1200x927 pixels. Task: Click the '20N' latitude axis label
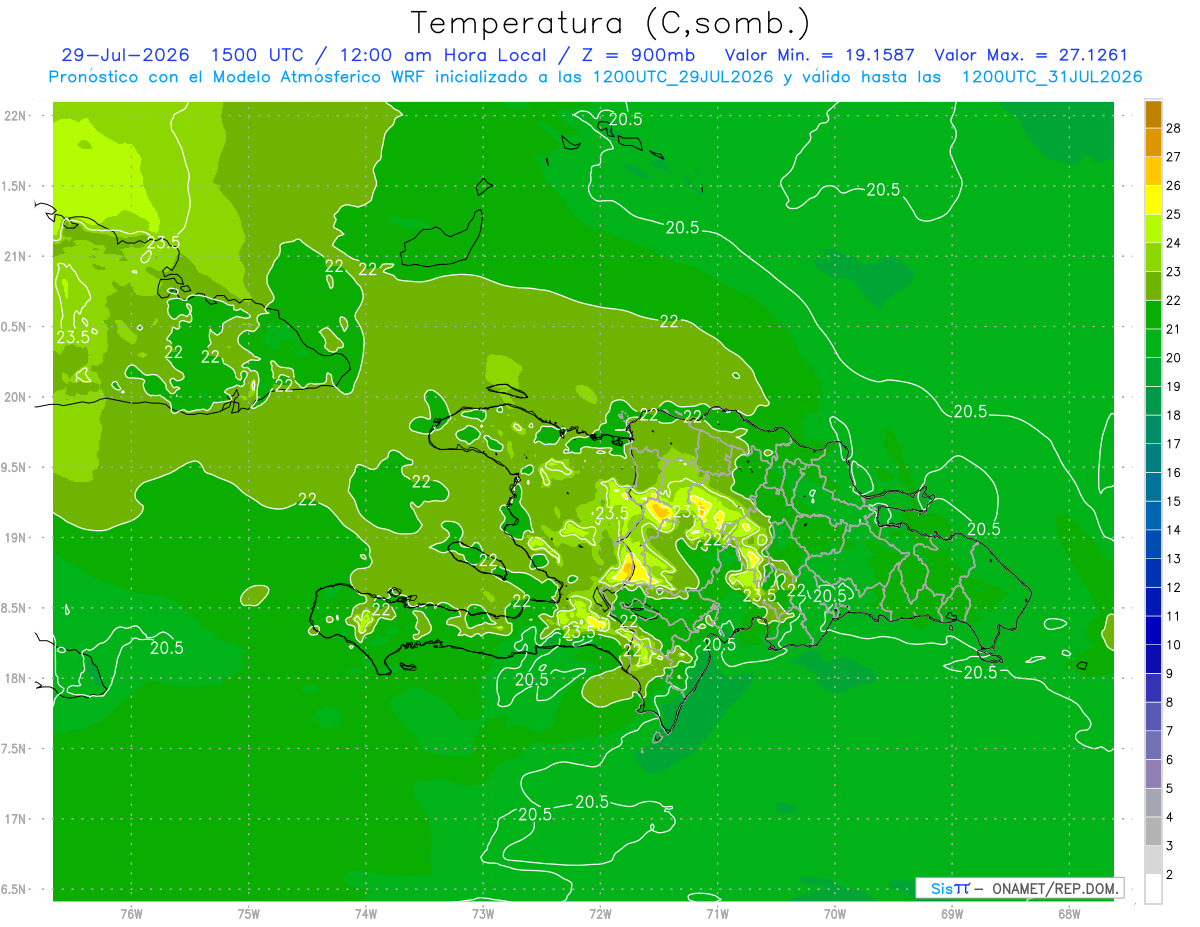[x=15, y=398]
